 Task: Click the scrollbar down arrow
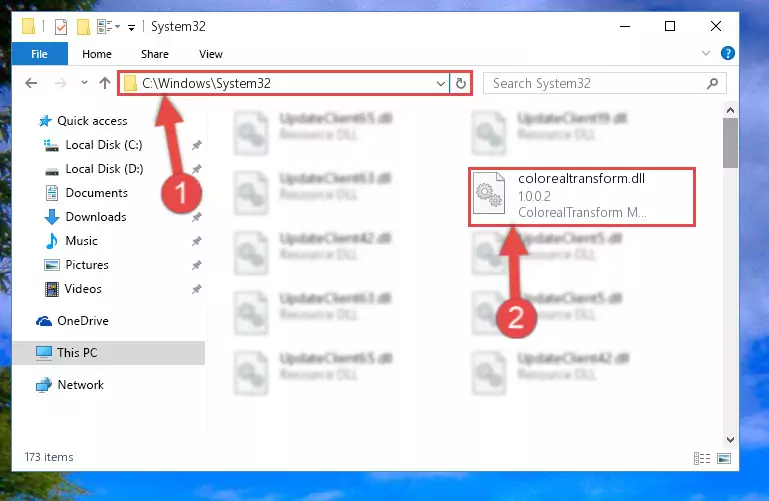point(730,440)
